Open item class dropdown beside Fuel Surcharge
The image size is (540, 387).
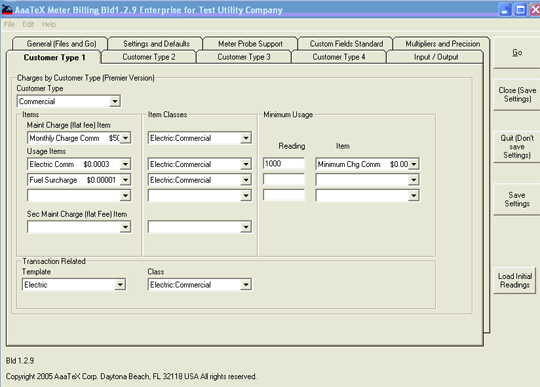246,180
